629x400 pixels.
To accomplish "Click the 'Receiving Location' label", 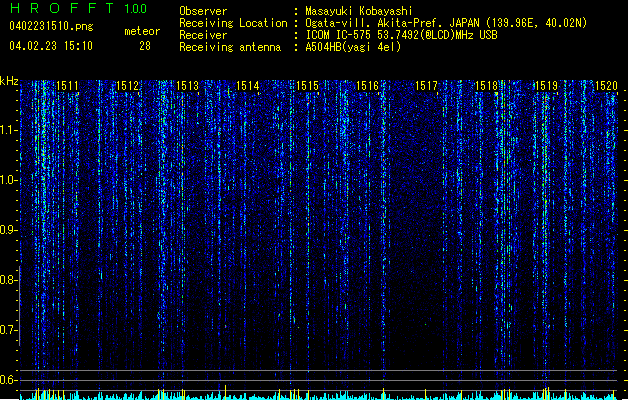I will point(233,23).
